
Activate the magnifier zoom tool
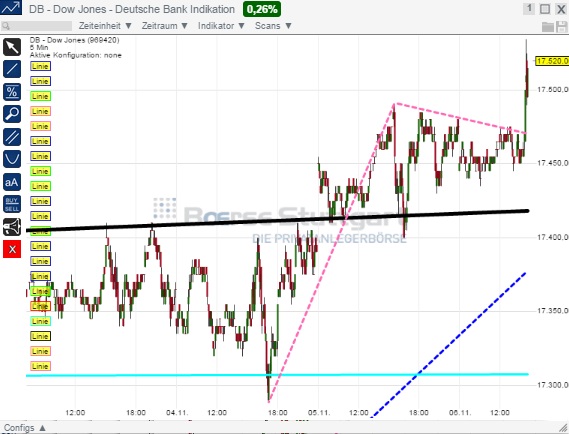[x=12, y=114]
